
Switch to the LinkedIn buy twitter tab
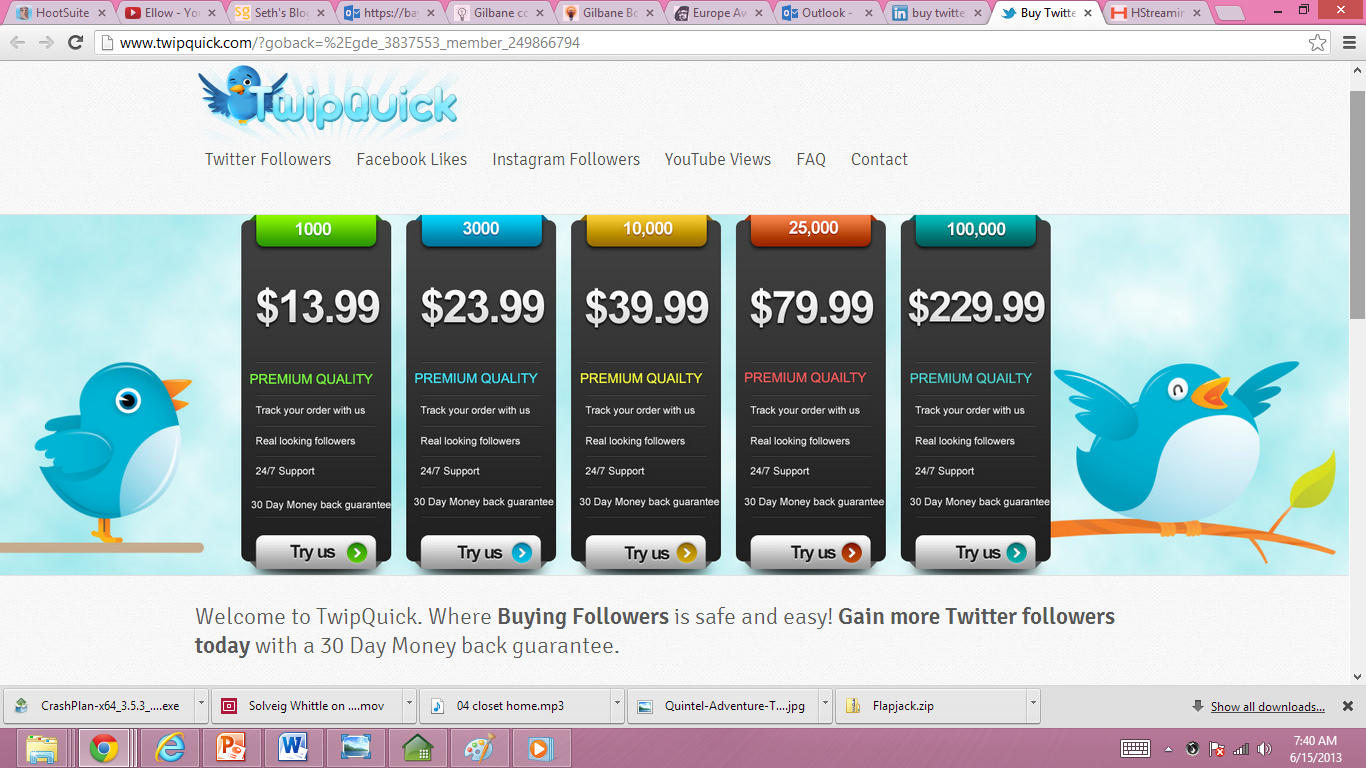point(940,14)
